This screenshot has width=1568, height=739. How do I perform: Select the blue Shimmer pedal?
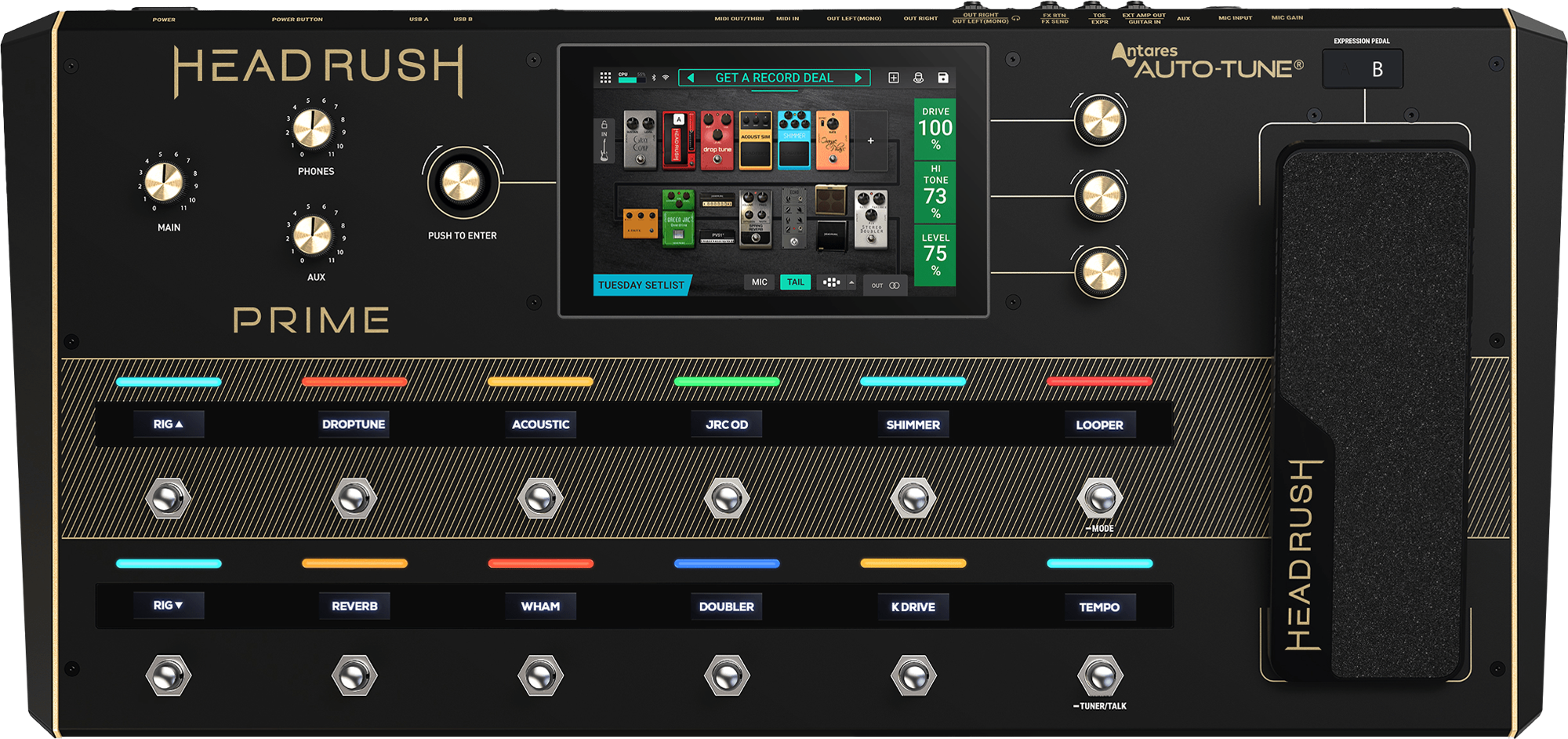[x=794, y=140]
